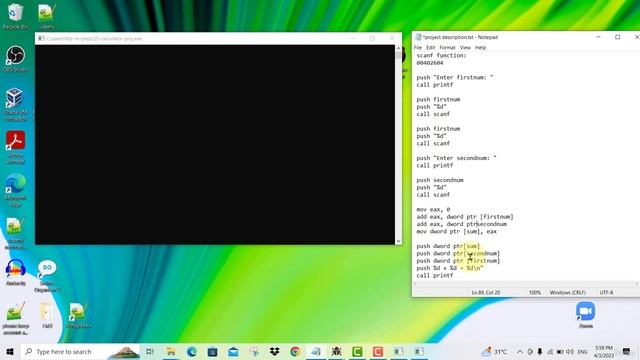Open the bug icon app on the taskbar
Viewport: 640px width, 360px height.
(x=337, y=351)
